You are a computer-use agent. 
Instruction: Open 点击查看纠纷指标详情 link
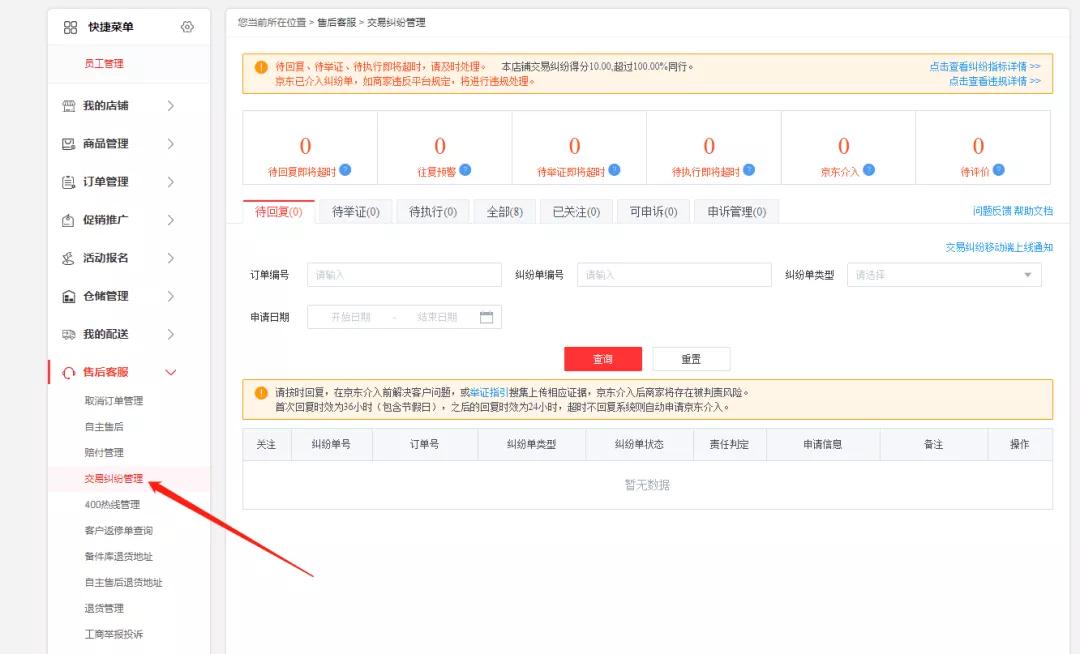984,66
